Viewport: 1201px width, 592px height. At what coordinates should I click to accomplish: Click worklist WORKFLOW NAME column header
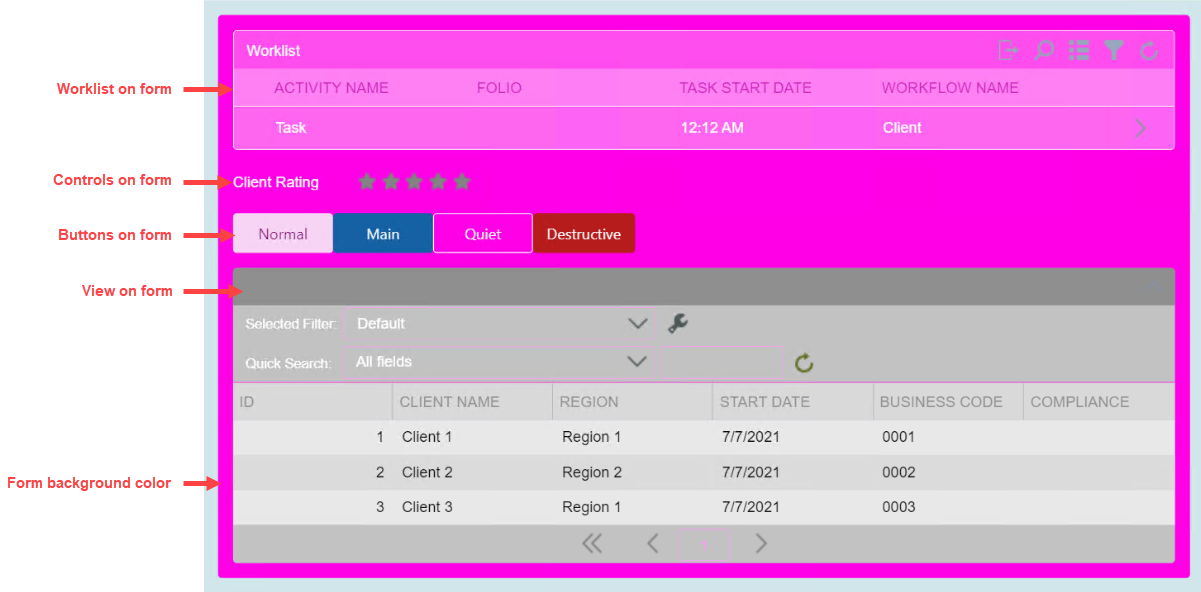(950, 87)
